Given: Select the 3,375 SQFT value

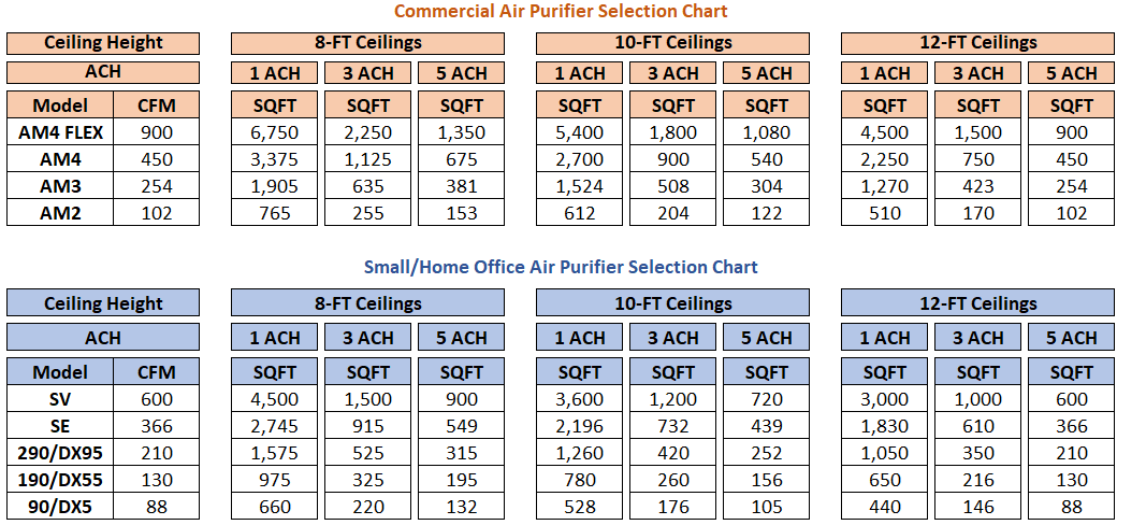Looking at the screenshot, I should tap(275, 159).
